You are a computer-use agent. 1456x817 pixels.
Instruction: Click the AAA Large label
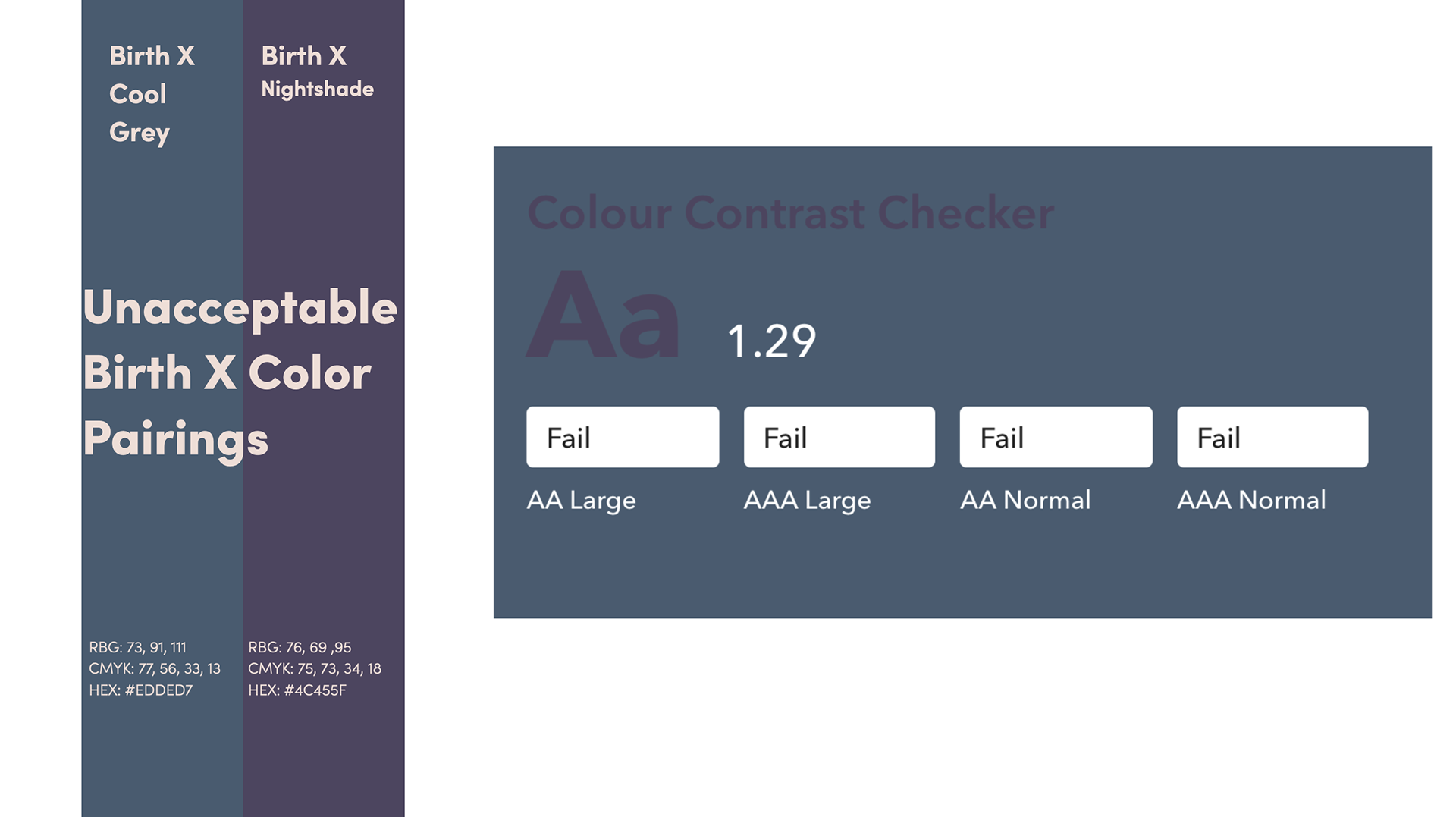[807, 501]
